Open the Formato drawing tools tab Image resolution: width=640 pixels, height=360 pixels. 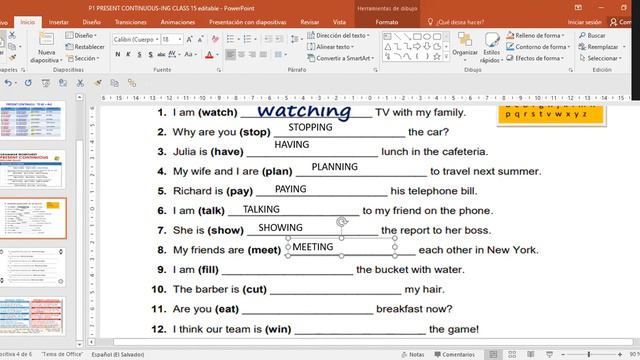pos(387,22)
